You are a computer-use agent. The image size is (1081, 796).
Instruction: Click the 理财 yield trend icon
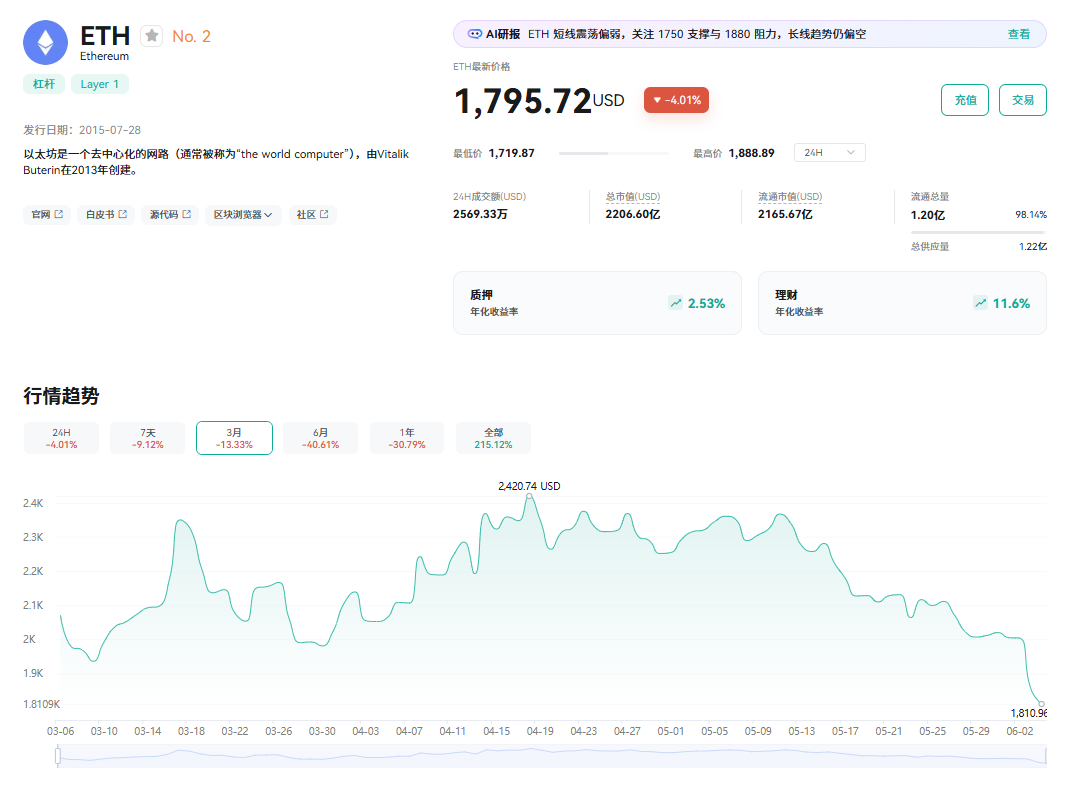[x=980, y=303]
